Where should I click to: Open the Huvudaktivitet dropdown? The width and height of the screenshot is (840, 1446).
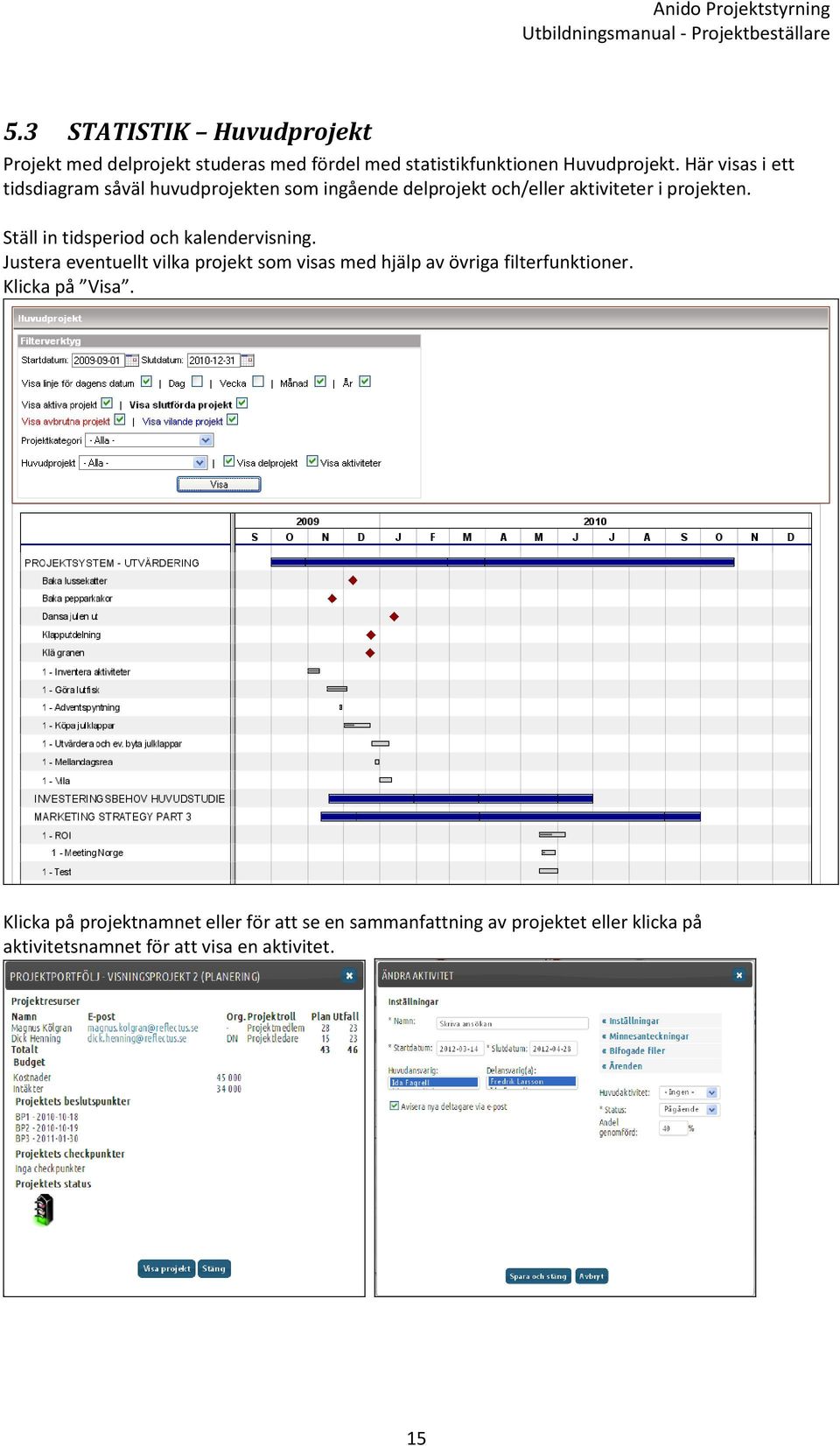689,1092
